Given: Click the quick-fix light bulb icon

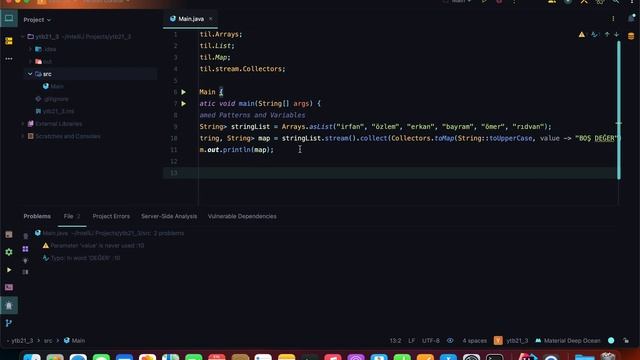Looking at the screenshot, I should (25, 260).
